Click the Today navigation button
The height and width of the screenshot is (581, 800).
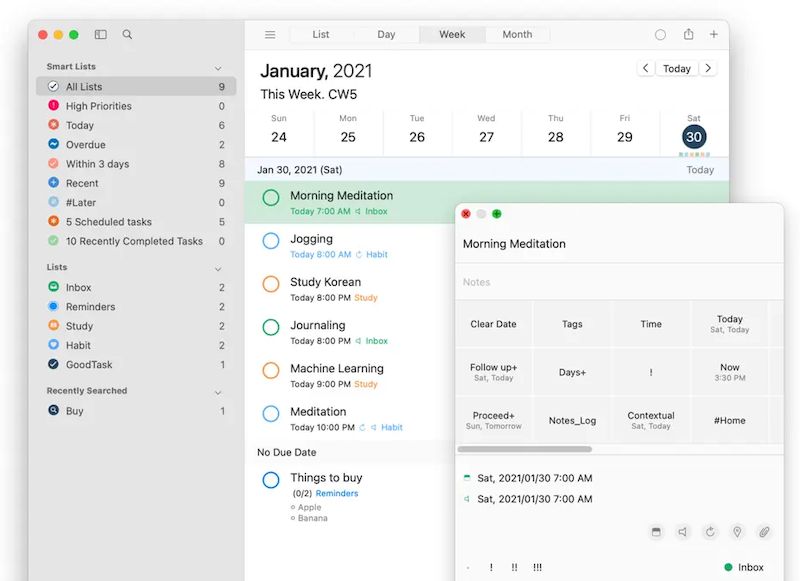point(677,68)
